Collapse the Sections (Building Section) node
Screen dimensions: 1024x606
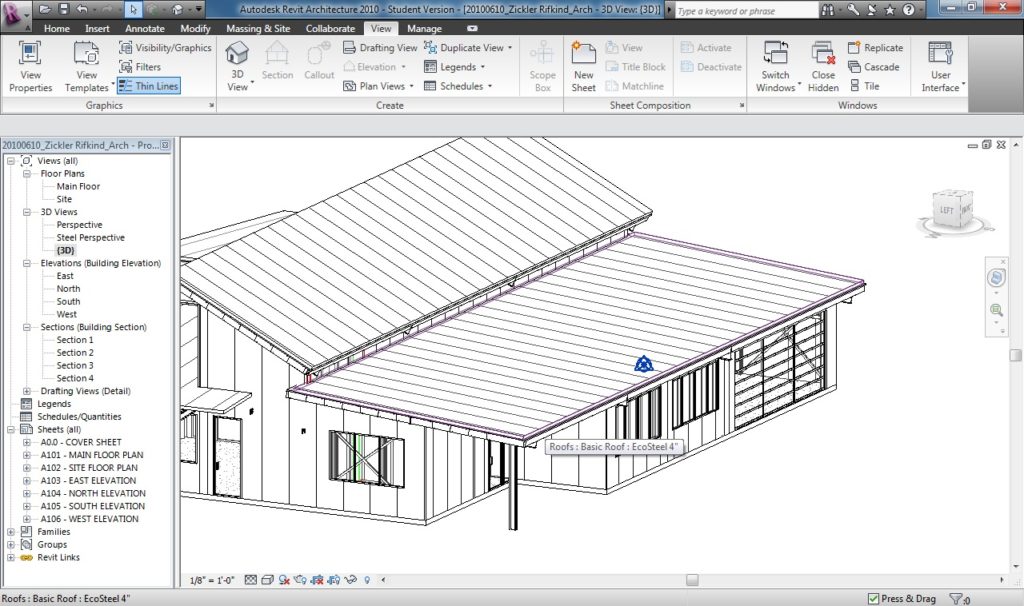(27, 327)
